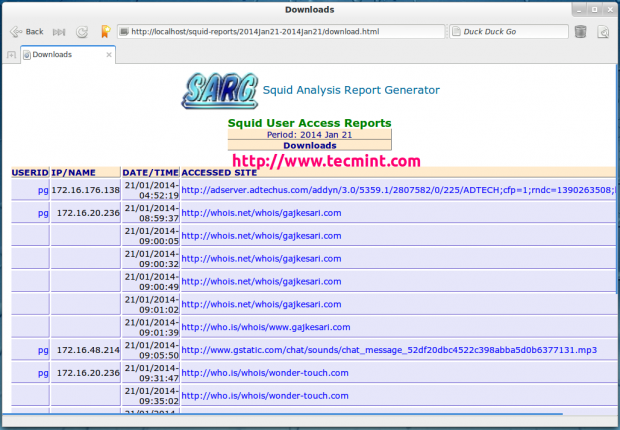Maximize the Downloads browser window
The width and height of the screenshot is (620, 430).
click(x=595, y=10)
